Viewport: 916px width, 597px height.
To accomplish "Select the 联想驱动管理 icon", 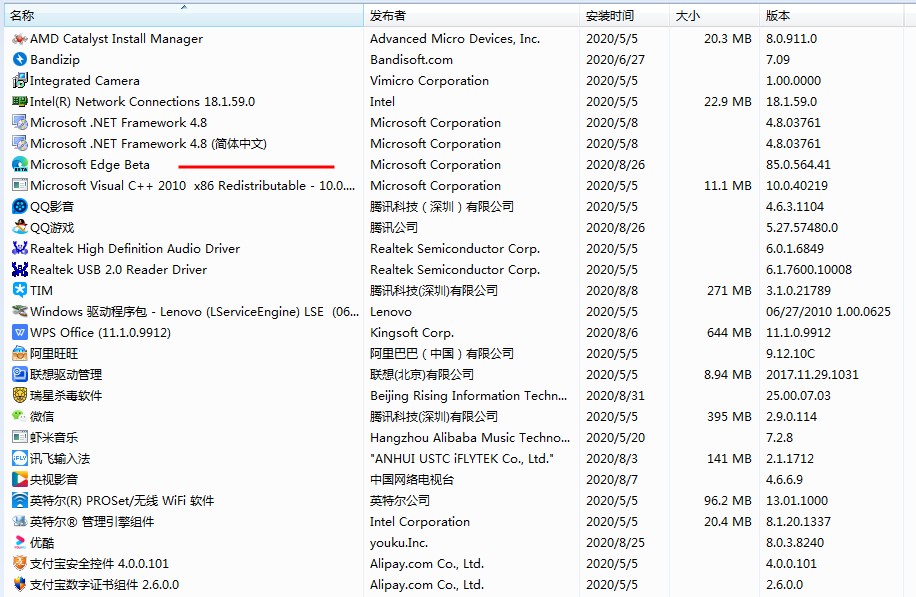I will [x=20, y=374].
